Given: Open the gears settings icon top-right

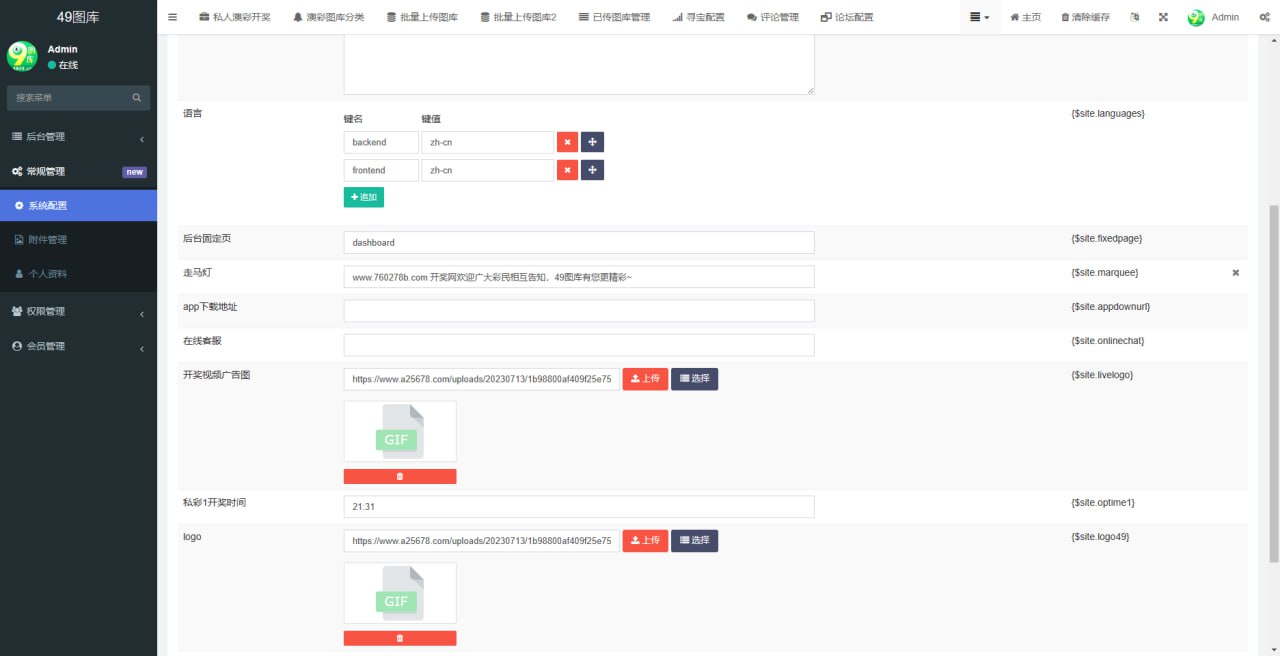Looking at the screenshot, I should [1264, 16].
